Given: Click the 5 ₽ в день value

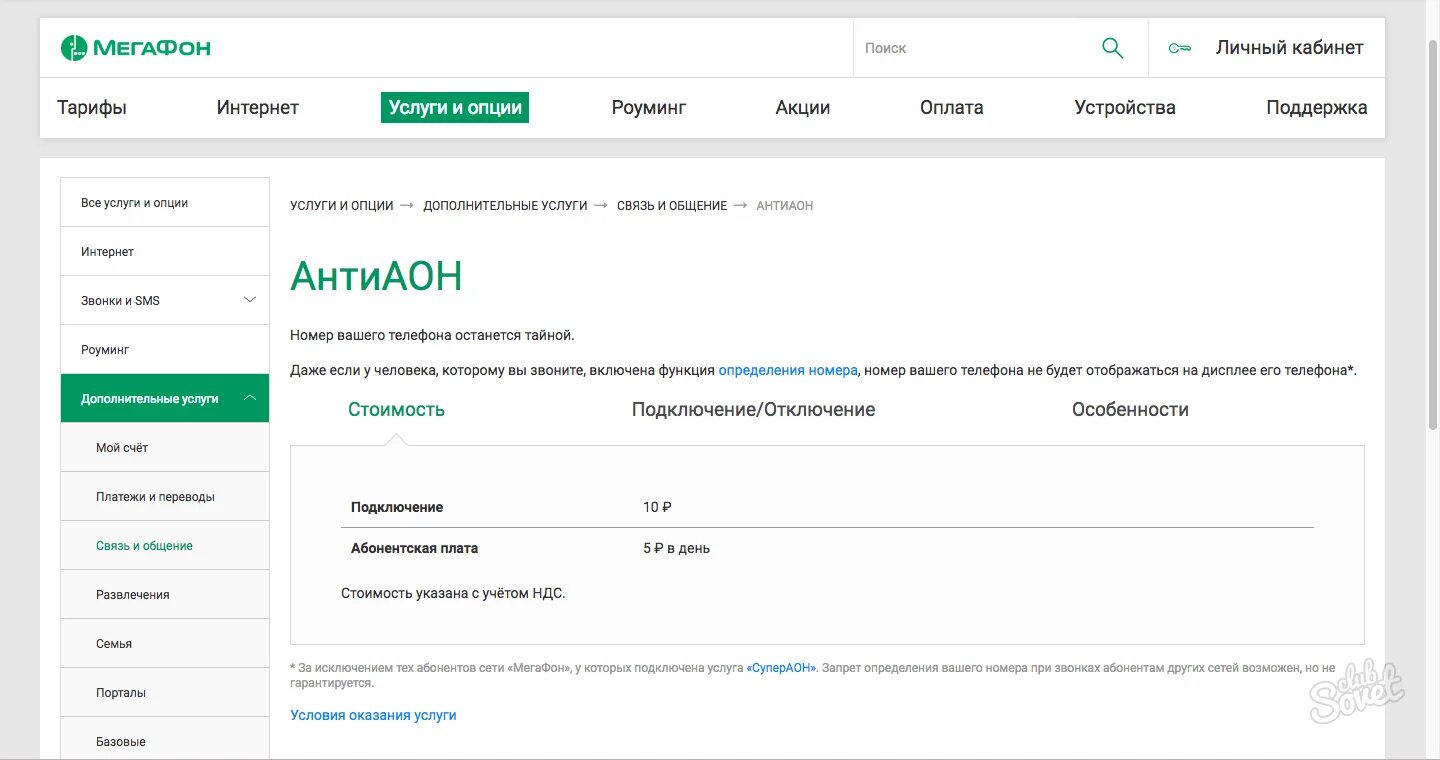Looking at the screenshot, I should 676,548.
